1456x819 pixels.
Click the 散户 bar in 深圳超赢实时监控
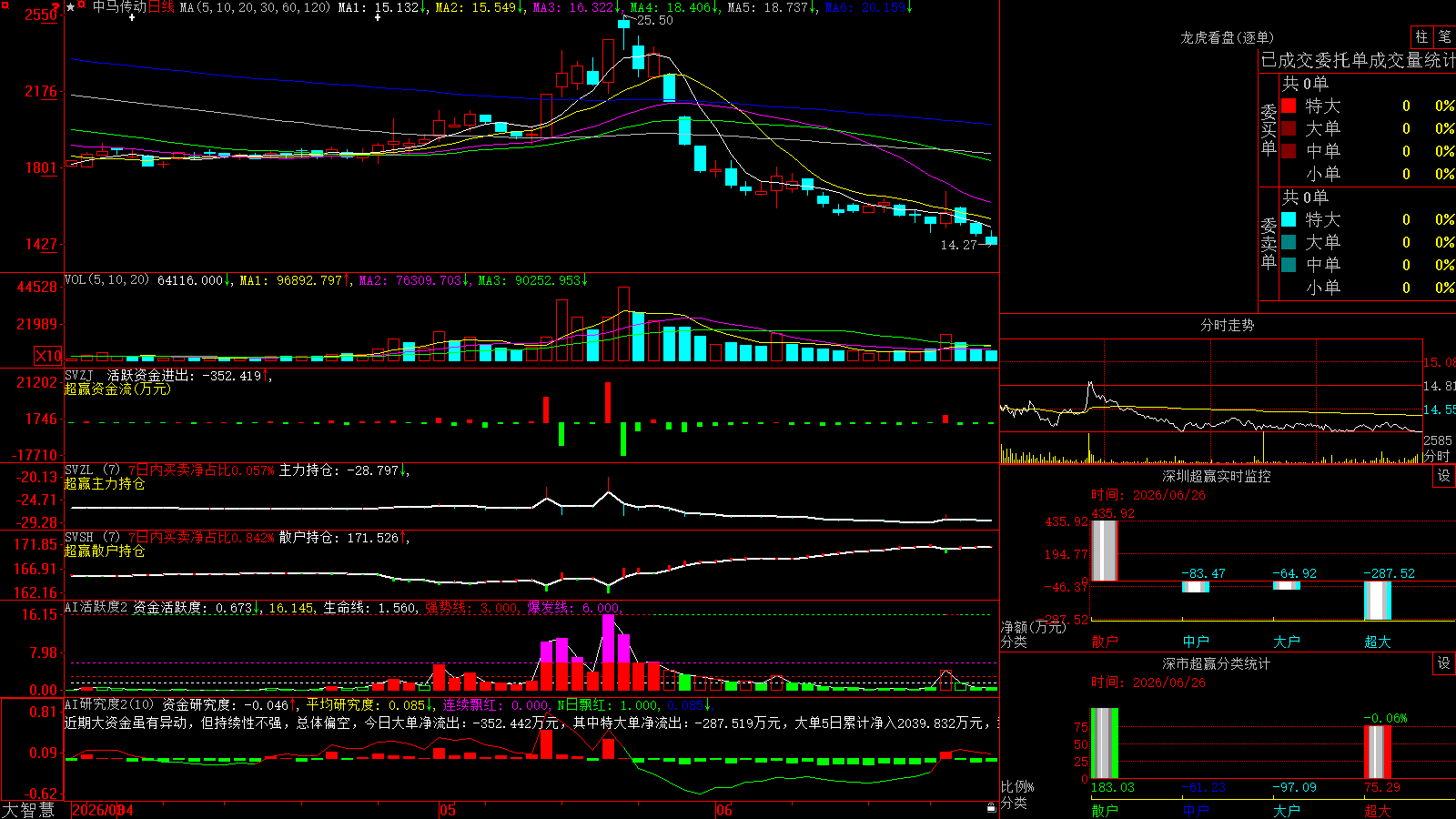pos(1104,551)
